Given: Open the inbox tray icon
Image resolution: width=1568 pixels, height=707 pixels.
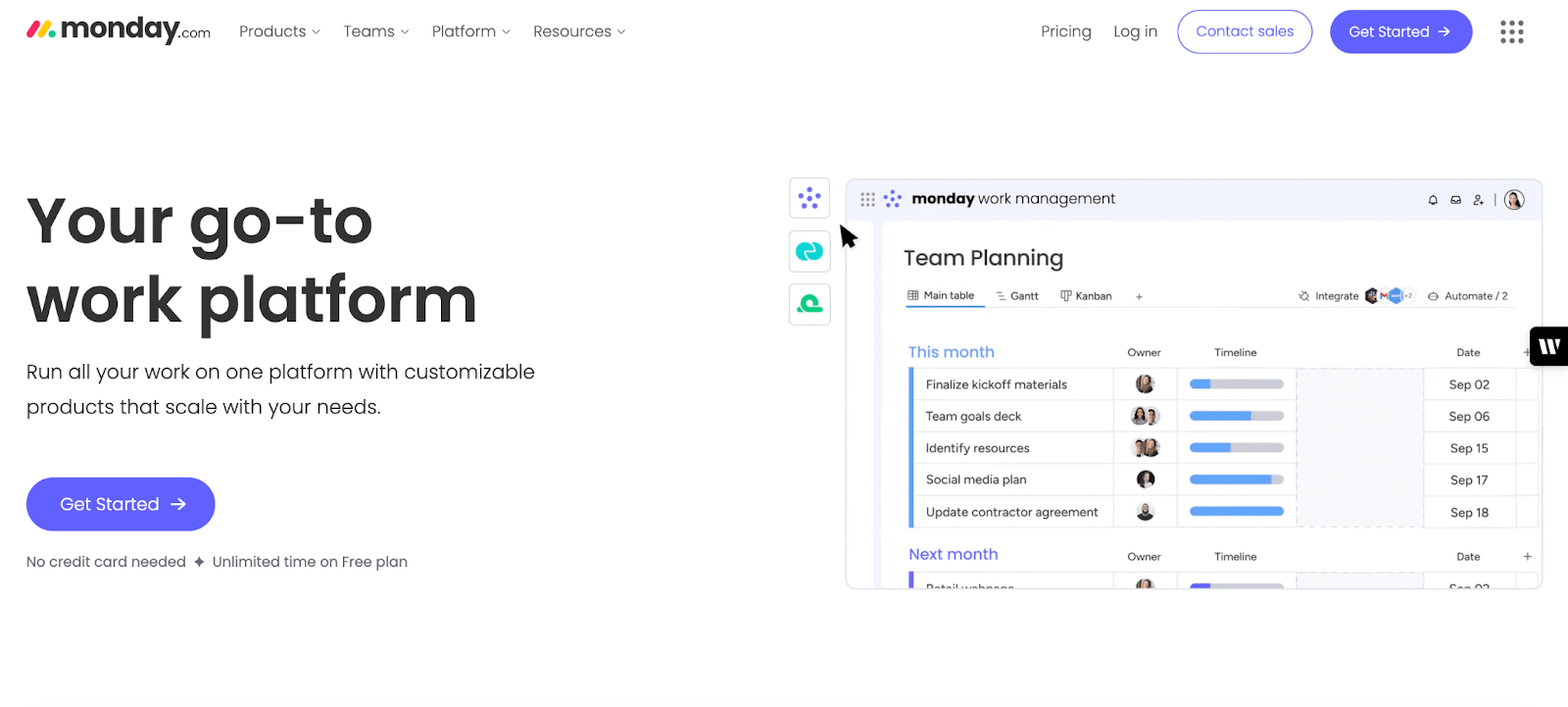Looking at the screenshot, I should (x=1455, y=200).
